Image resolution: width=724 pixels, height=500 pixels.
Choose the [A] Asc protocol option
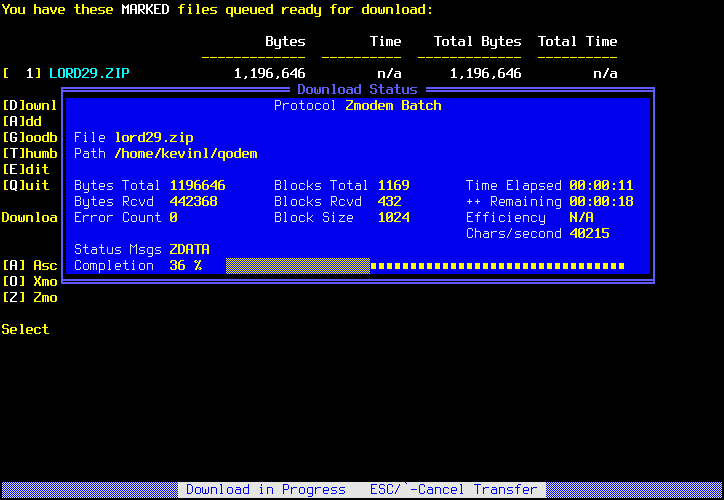(x=30, y=265)
